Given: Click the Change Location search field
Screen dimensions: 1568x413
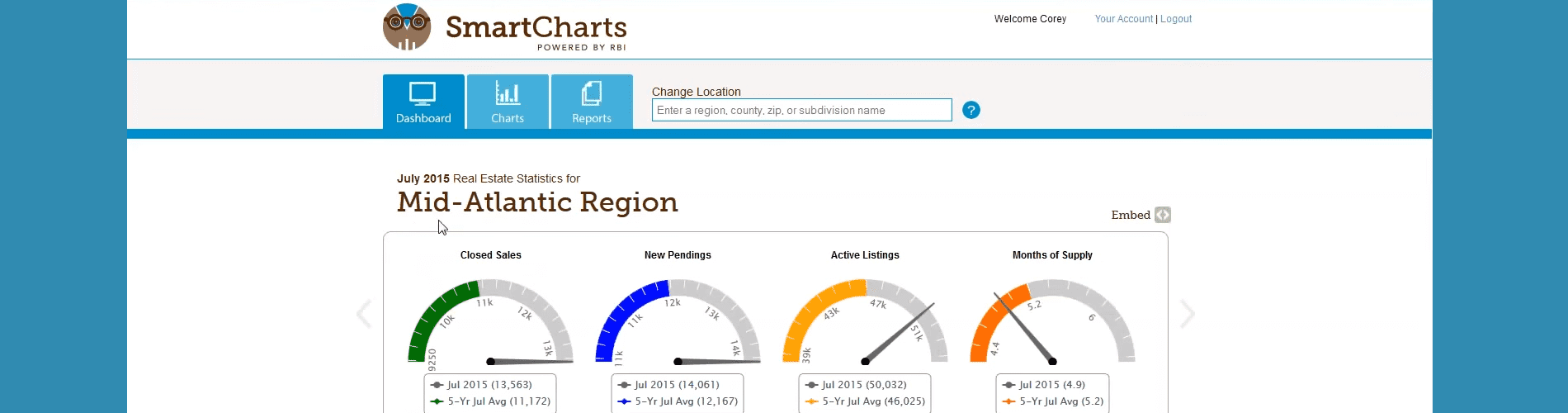Looking at the screenshot, I should pyautogui.click(x=801, y=110).
